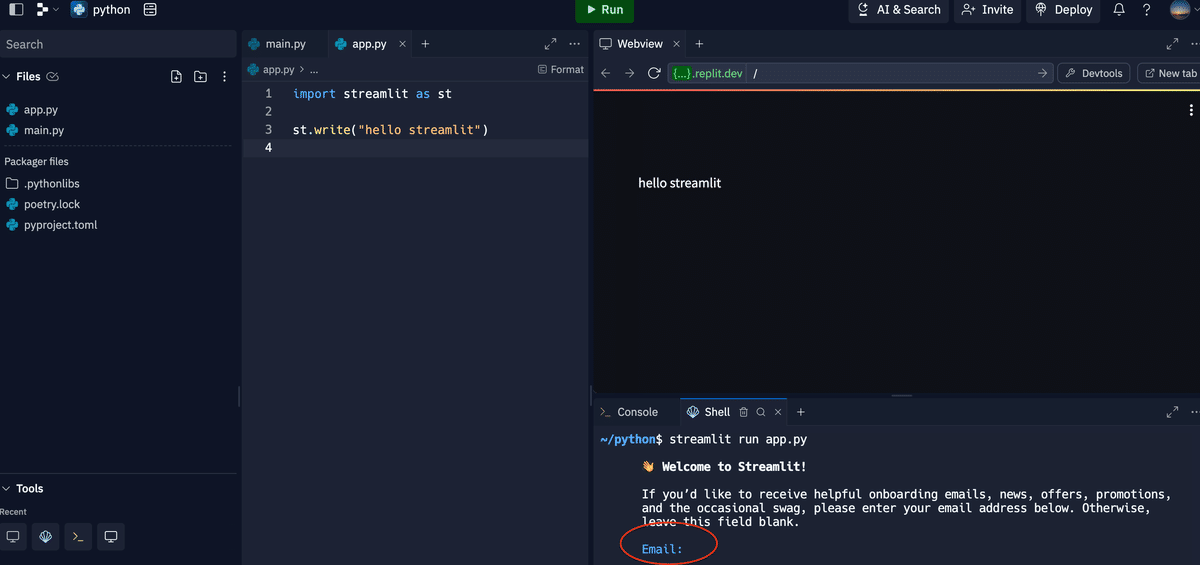Focus the file Search field
The image size is (1200, 565).
click(118, 44)
